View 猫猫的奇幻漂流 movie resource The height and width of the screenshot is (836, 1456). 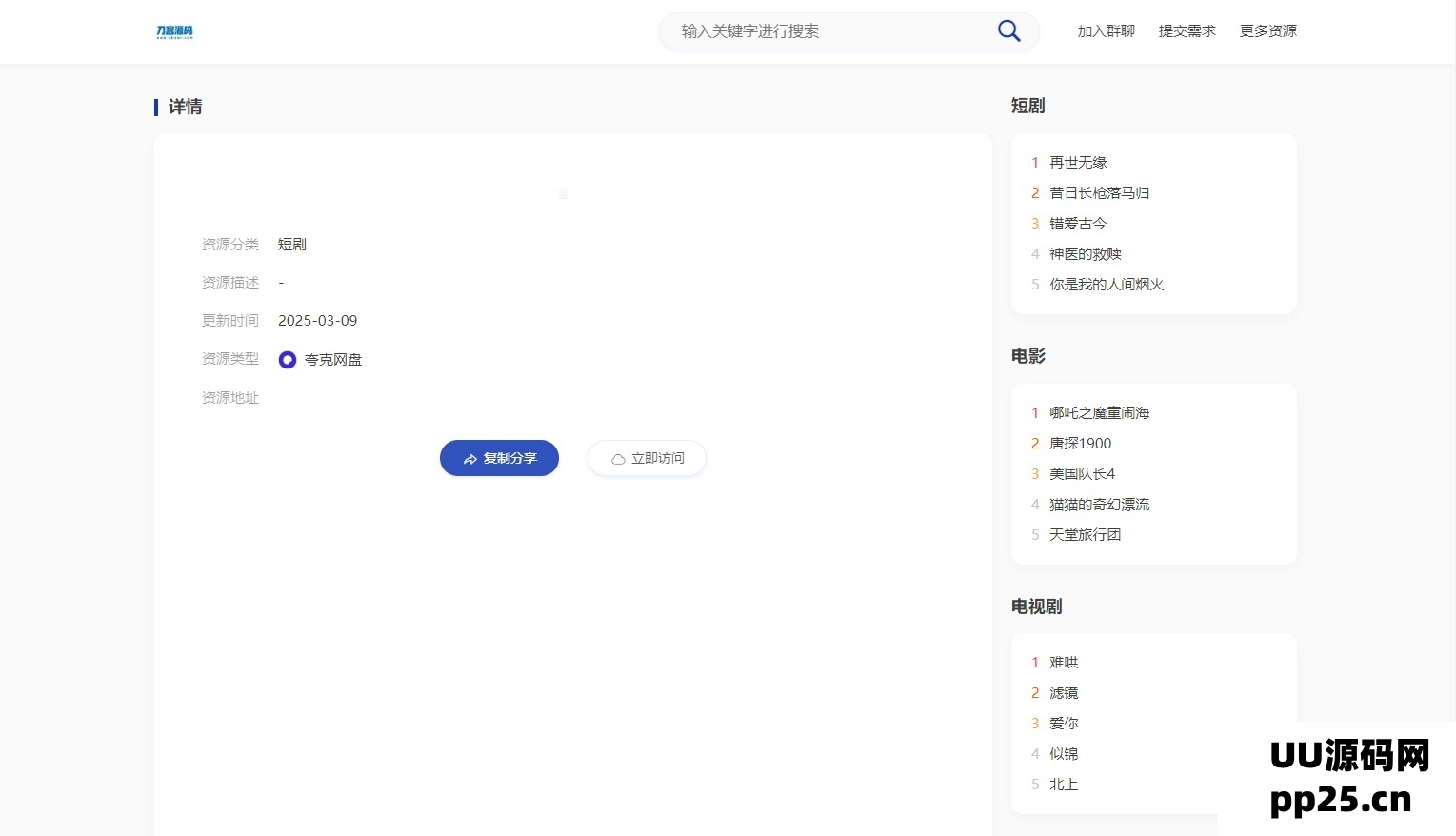1099,505
